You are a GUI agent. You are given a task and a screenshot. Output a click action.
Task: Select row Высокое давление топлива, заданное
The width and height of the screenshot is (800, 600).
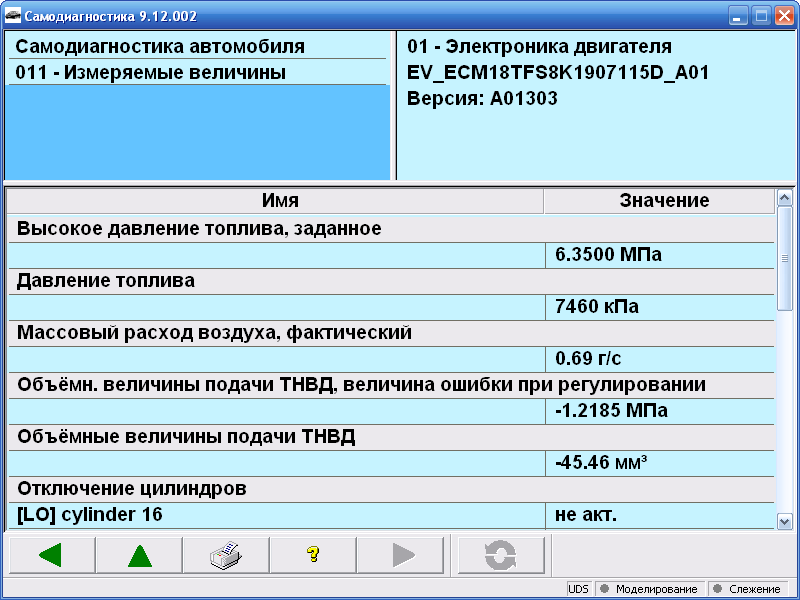point(391,229)
